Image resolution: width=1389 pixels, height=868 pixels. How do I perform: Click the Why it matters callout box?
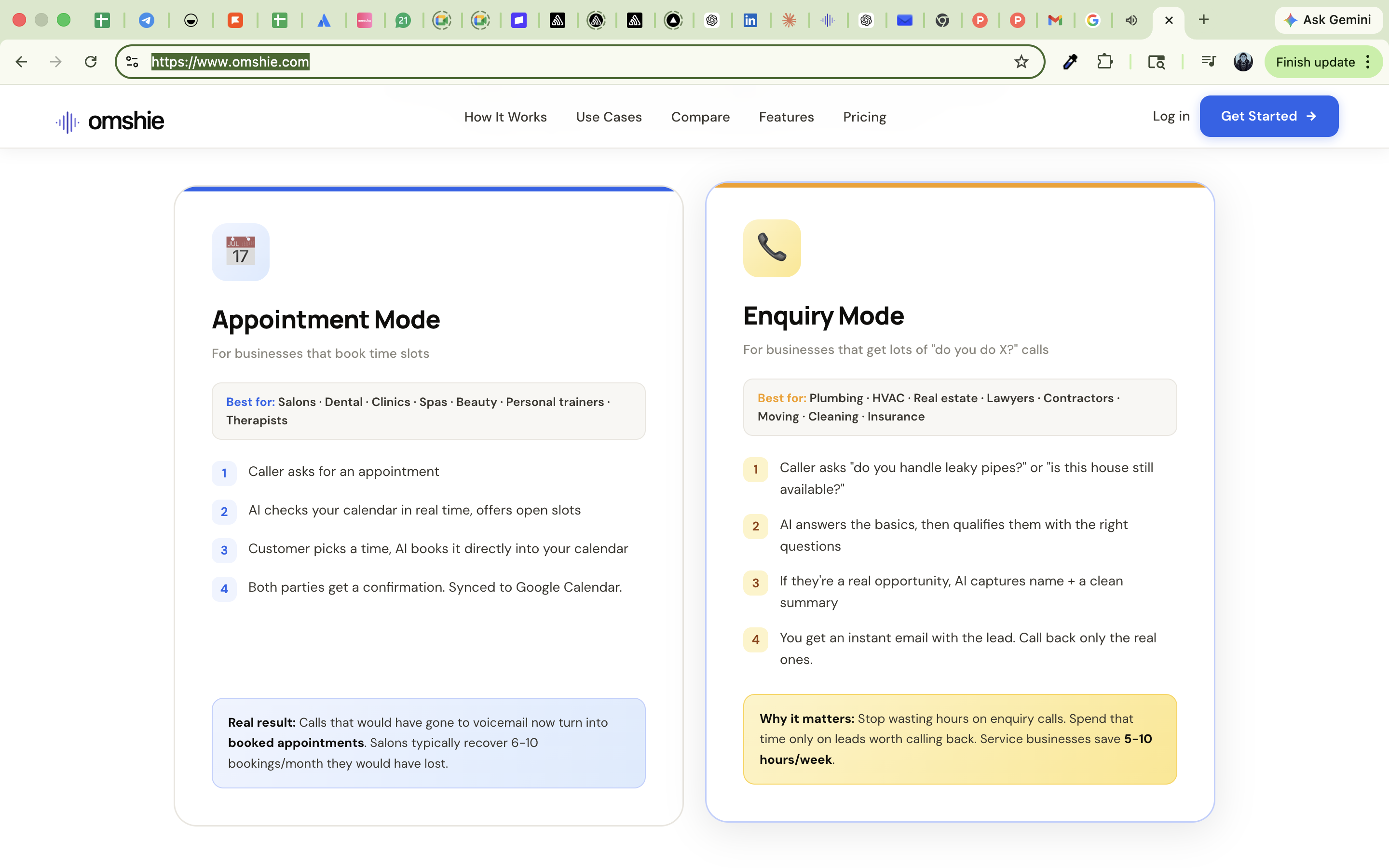click(960, 739)
